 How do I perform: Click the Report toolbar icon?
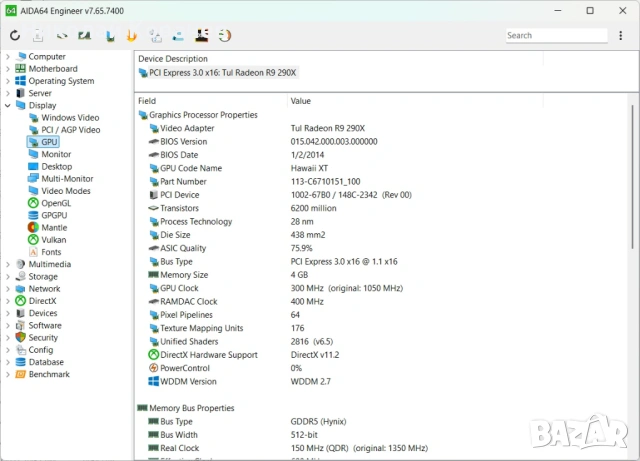(37, 36)
